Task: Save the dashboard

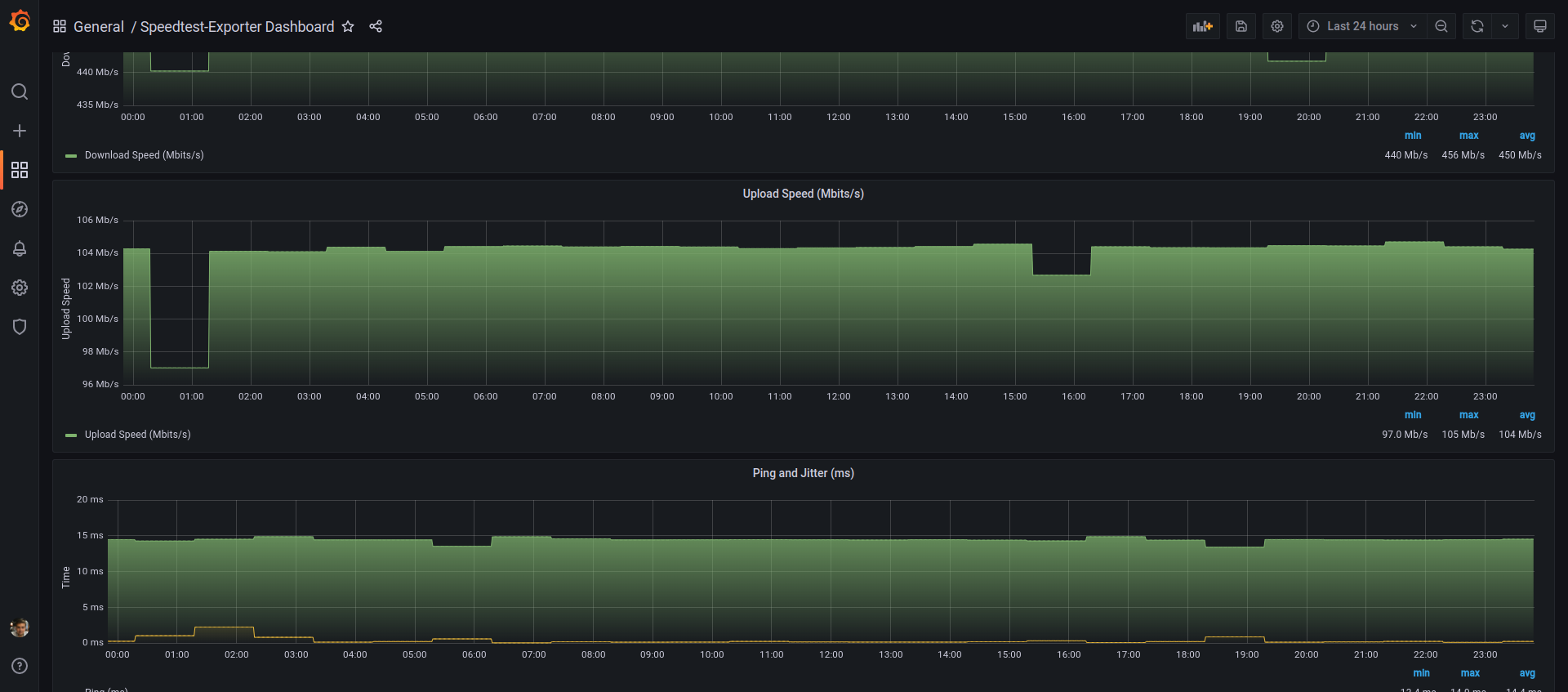Action: pyautogui.click(x=1241, y=26)
